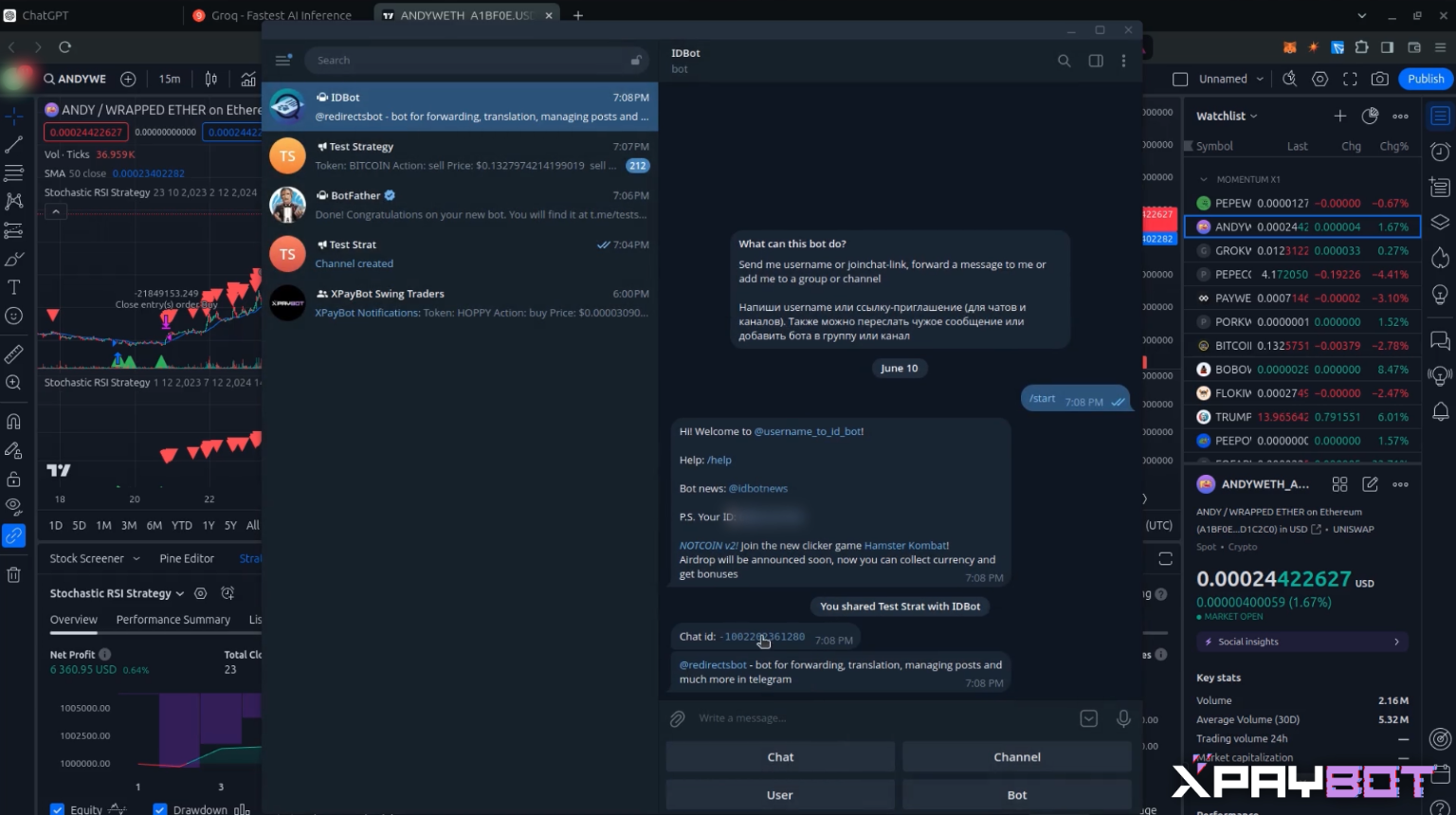Select the crosshair cursor tool
The height and width of the screenshot is (815, 1456).
13,117
